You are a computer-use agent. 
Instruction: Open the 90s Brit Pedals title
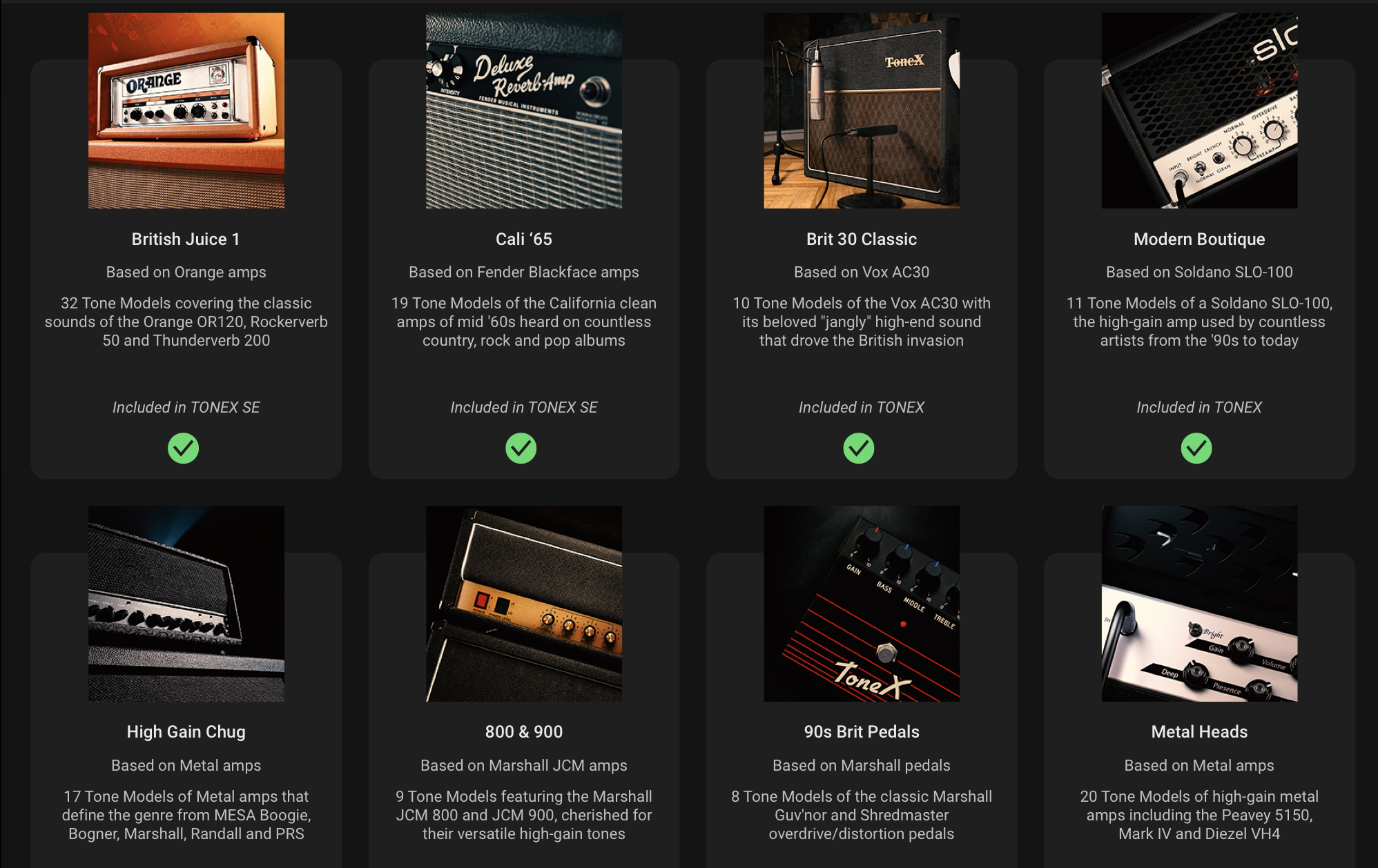(x=862, y=732)
